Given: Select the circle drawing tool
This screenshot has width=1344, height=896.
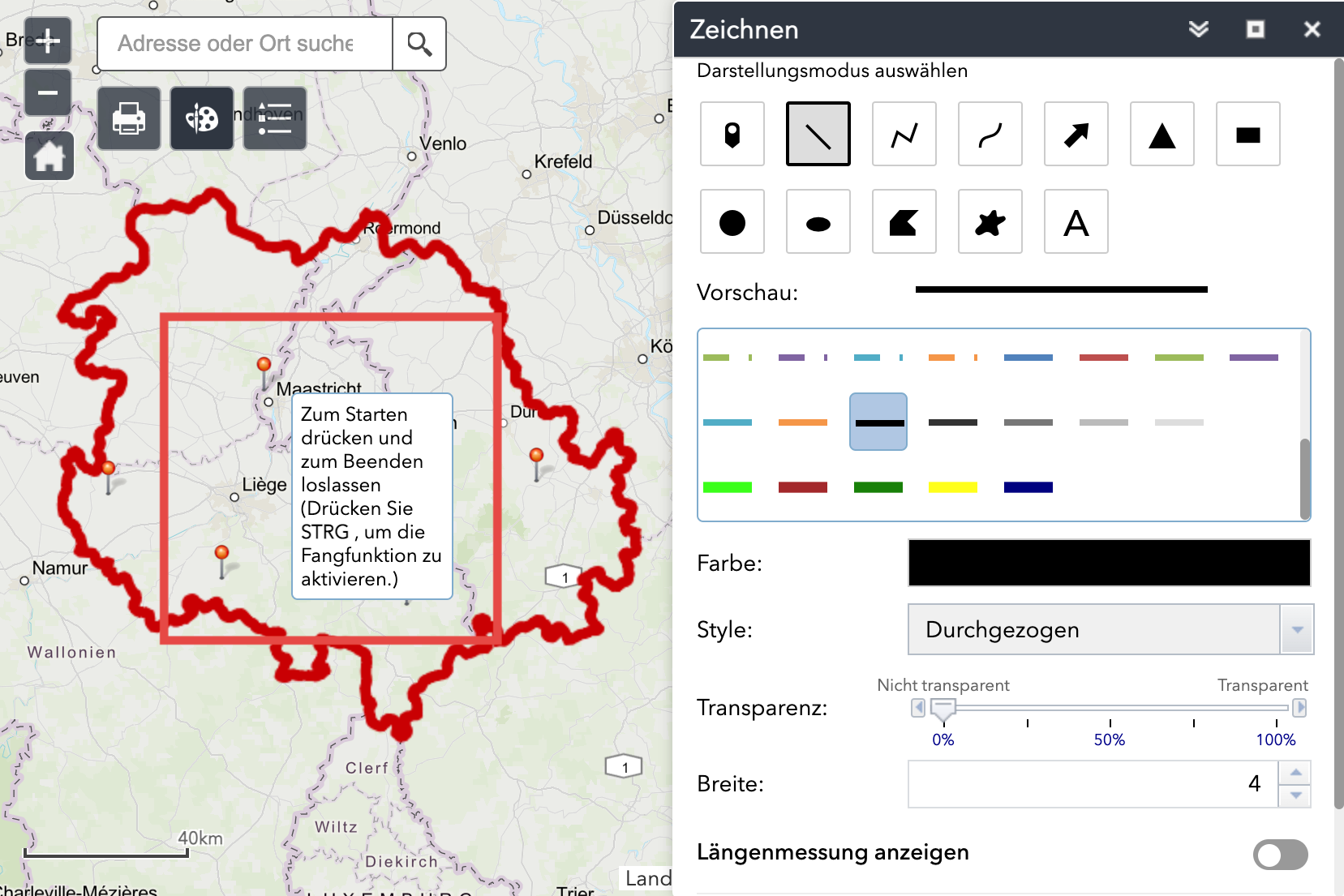Looking at the screenshot, I should coord(732,222).
